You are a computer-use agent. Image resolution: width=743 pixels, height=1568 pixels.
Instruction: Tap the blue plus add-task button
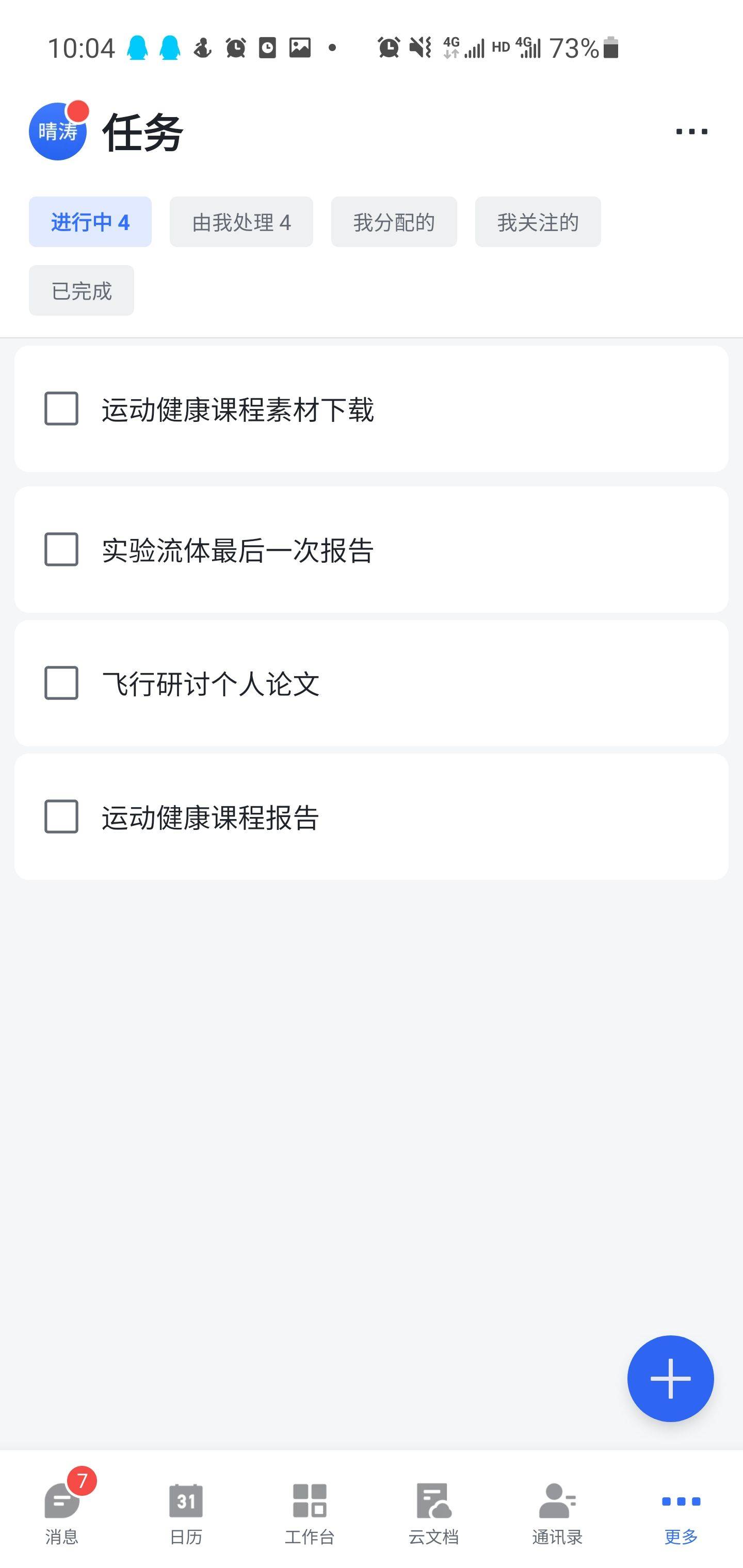670,1378
